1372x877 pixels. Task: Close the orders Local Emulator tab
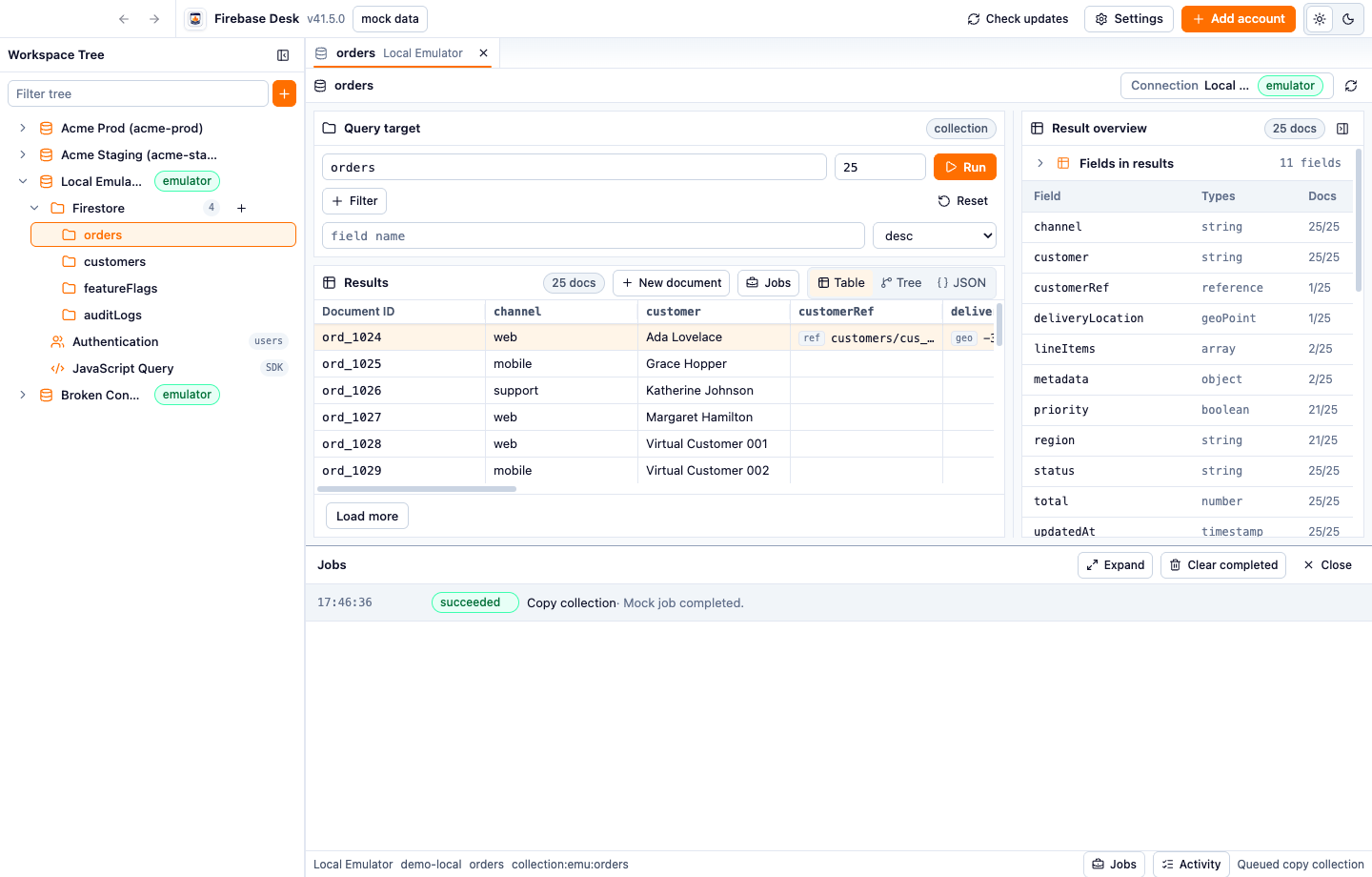coord(484,53)
